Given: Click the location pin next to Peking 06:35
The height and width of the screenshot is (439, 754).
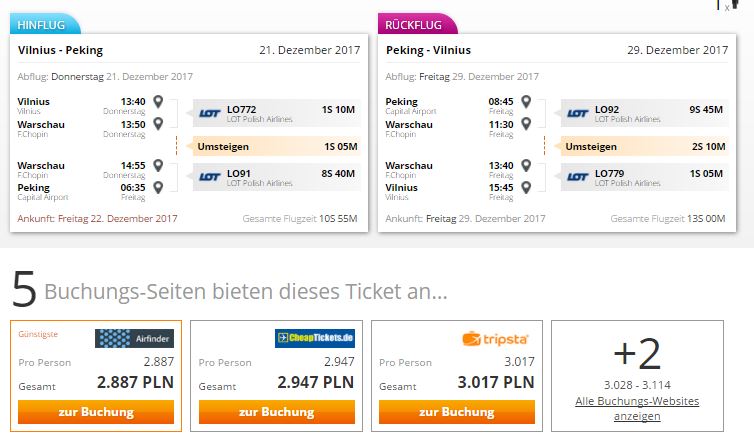Looking at the screenshot, I should [x=158, y=187].
